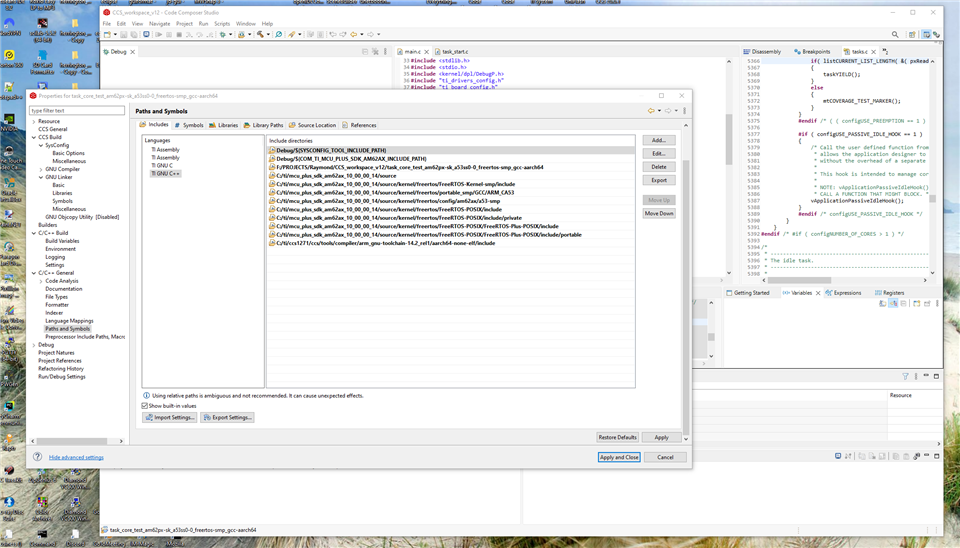
Task: Click the Build hammer icon in toolbar
Action: 260,34
